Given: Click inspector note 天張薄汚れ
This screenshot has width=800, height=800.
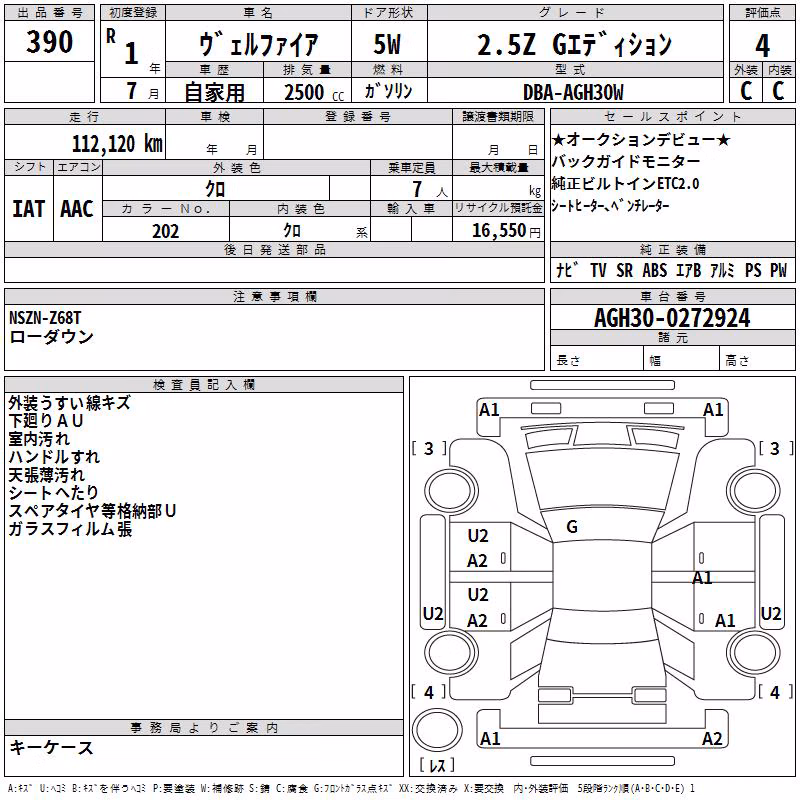Looking at the screenshot, I should (46, 474).
